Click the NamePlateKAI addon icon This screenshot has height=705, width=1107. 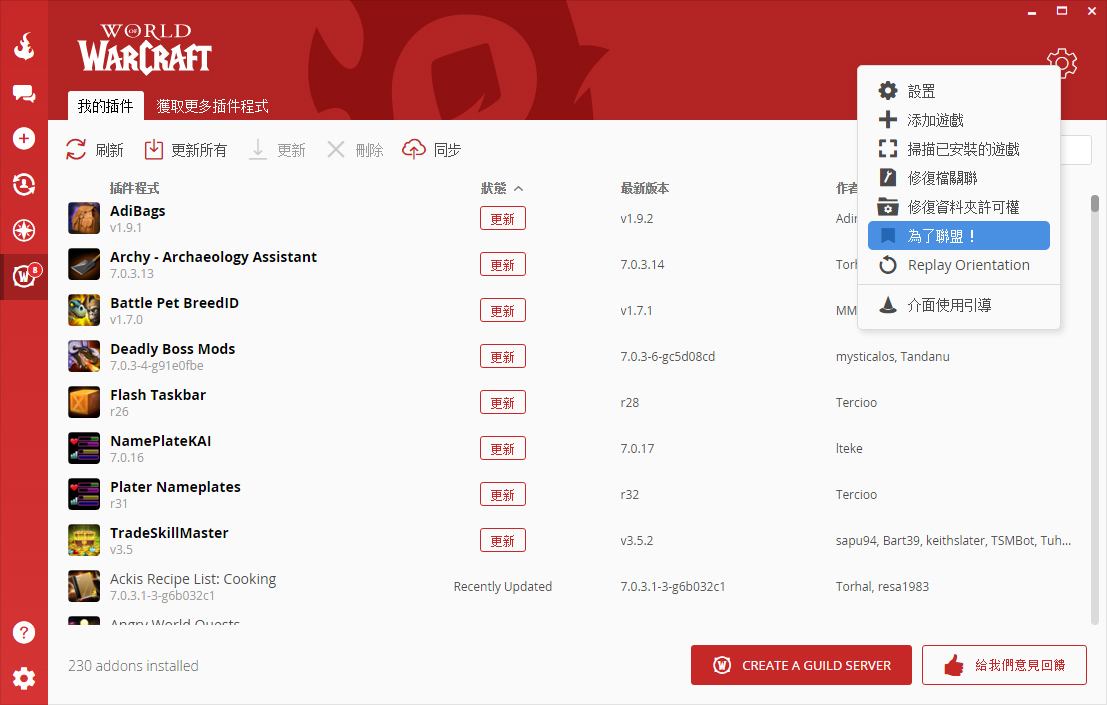[x=84, y=448]
